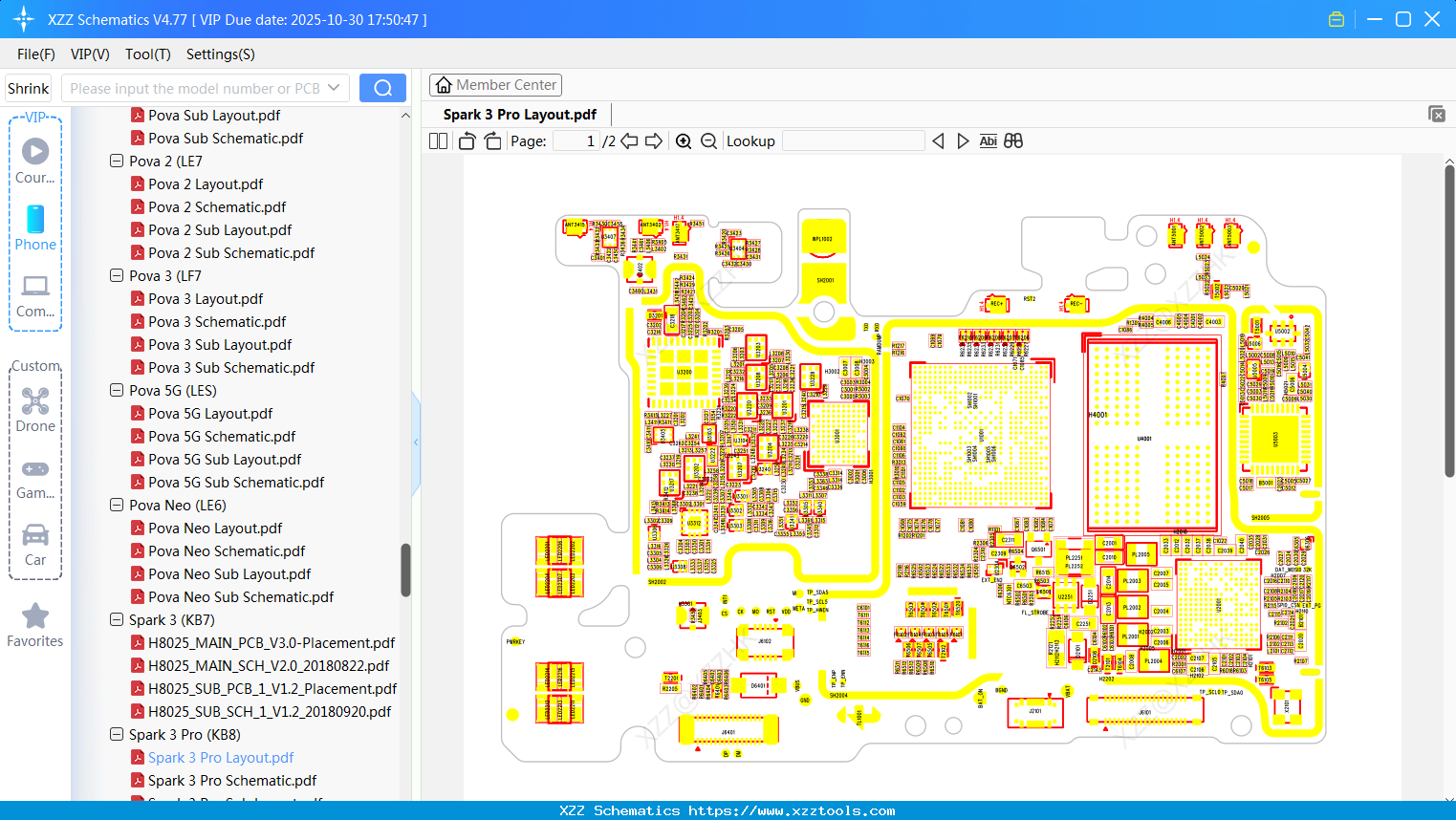Viewport: 1456px width, 820px height.
Task: Zoom in on the layout diagram
Action: pyautogui.click(x=685, y=140)
